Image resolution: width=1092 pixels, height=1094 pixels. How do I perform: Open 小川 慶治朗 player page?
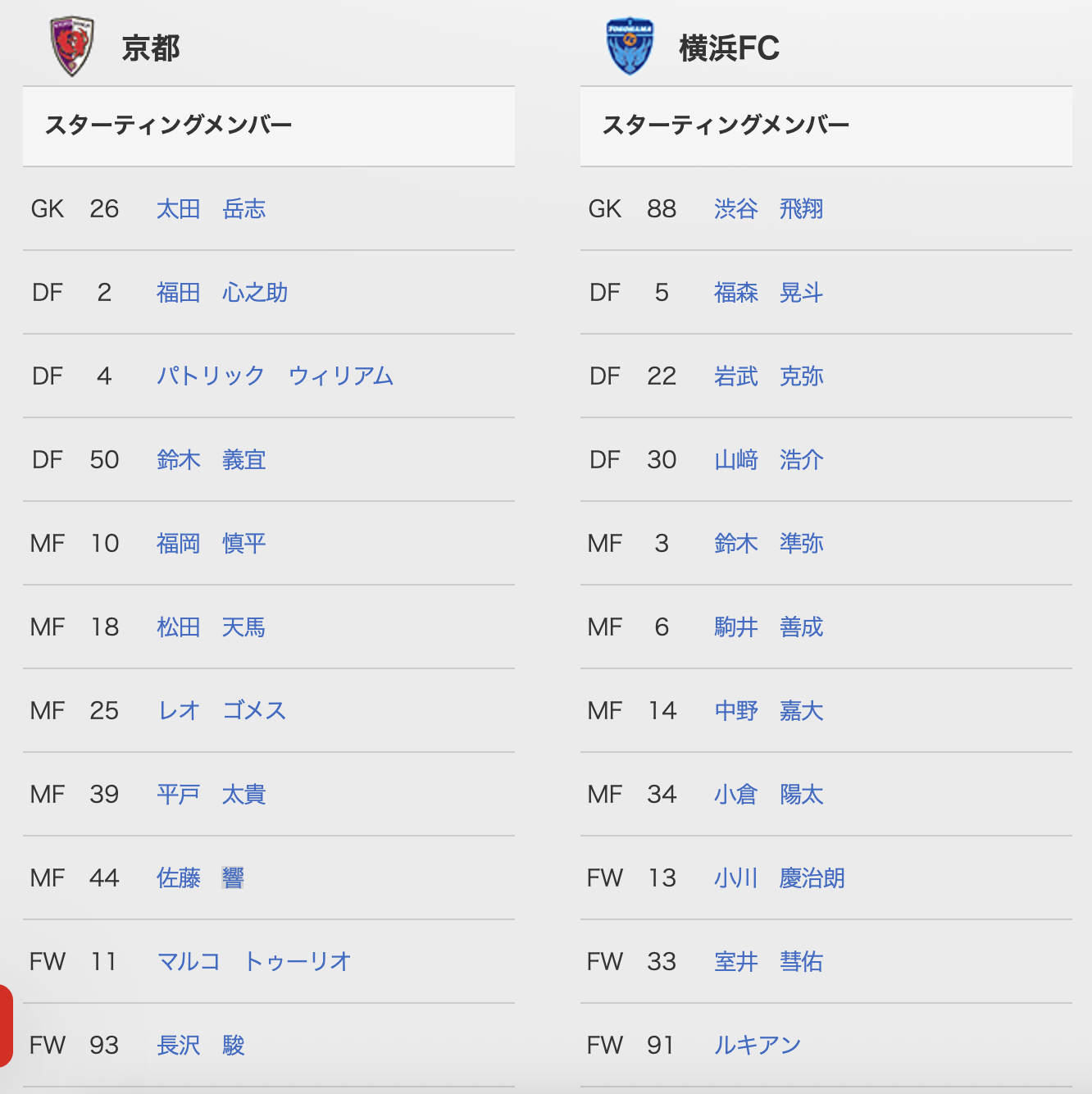pos(779,878)
